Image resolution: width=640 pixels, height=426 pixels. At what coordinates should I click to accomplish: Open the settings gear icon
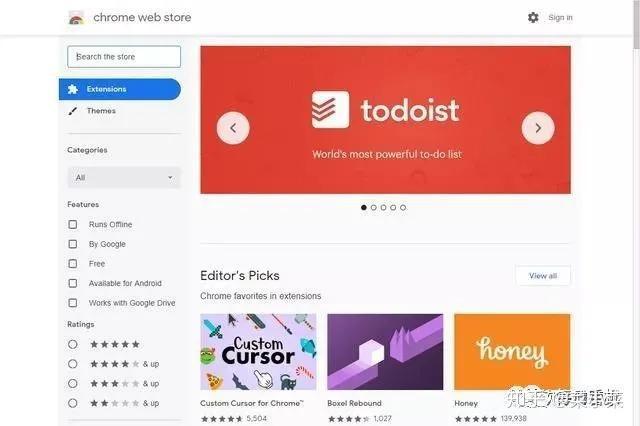[x=533, y=18]
